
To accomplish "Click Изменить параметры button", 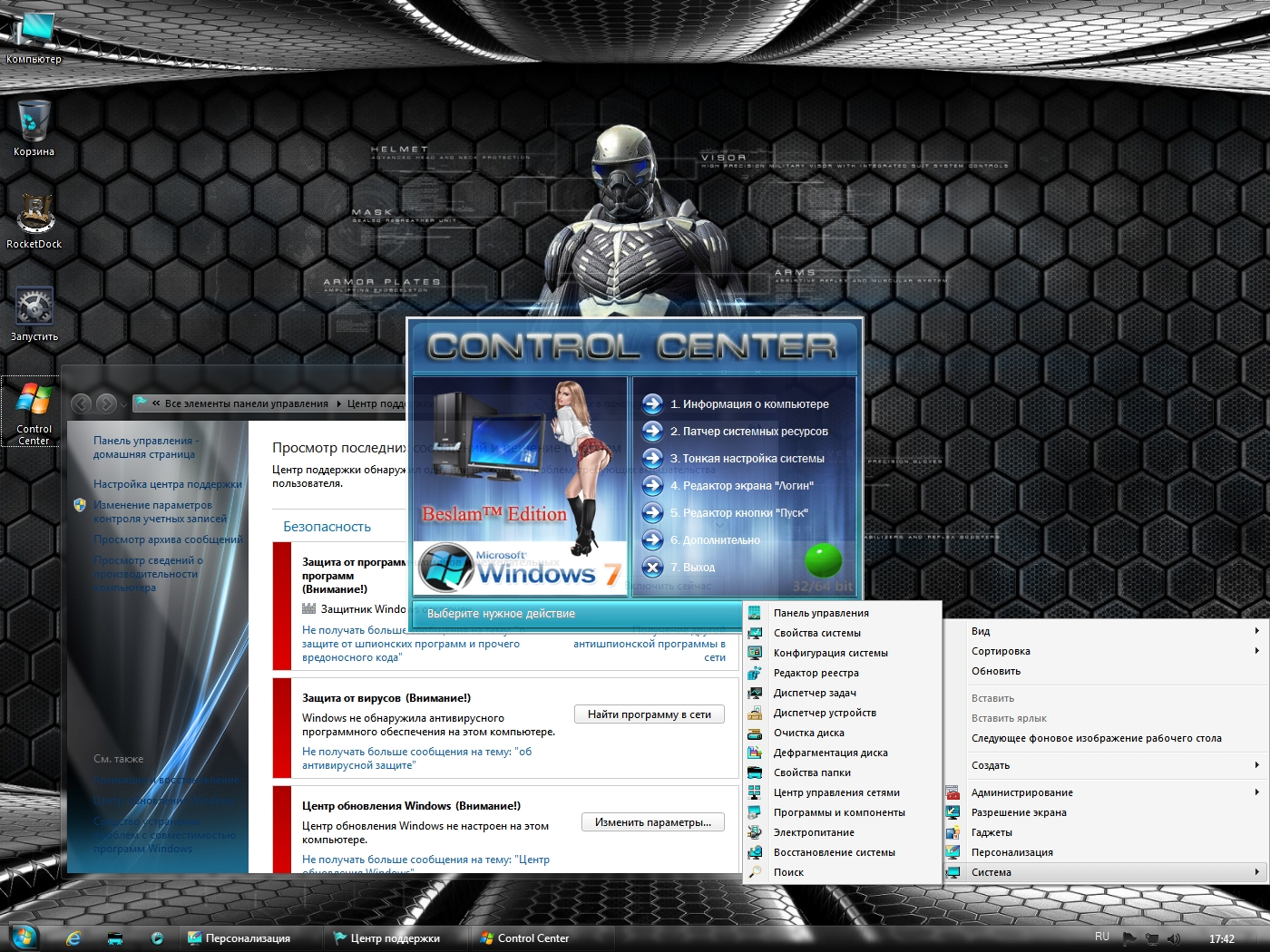I will coord(653,822).
